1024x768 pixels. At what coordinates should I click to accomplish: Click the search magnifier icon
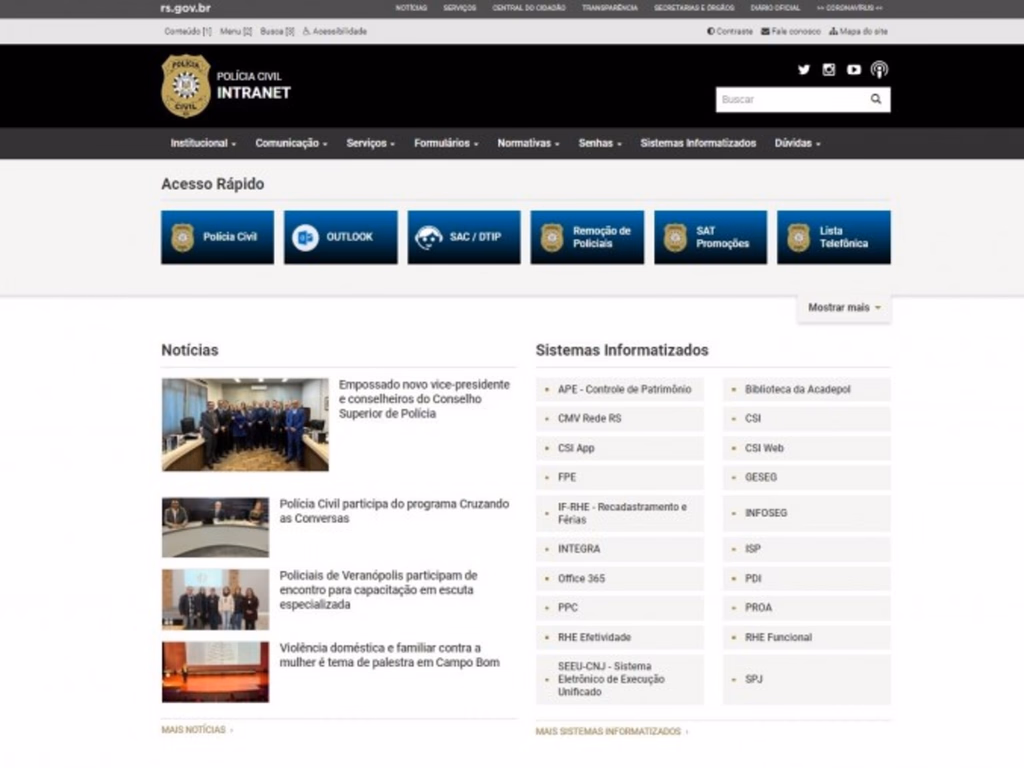click(876, 99)
